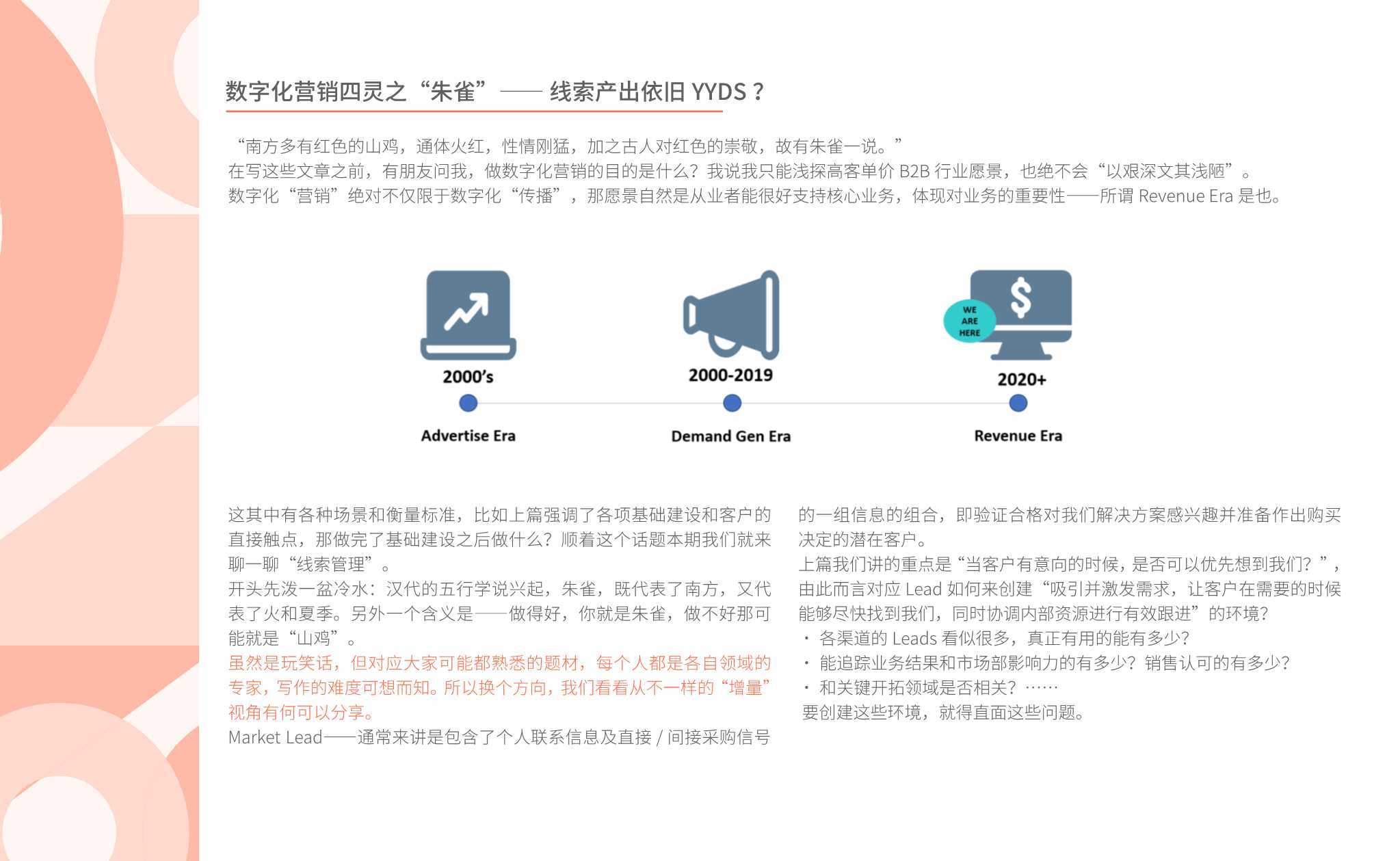
Task: Click the line starting 开头先泼一盆冷水
Action: point(499,589)
